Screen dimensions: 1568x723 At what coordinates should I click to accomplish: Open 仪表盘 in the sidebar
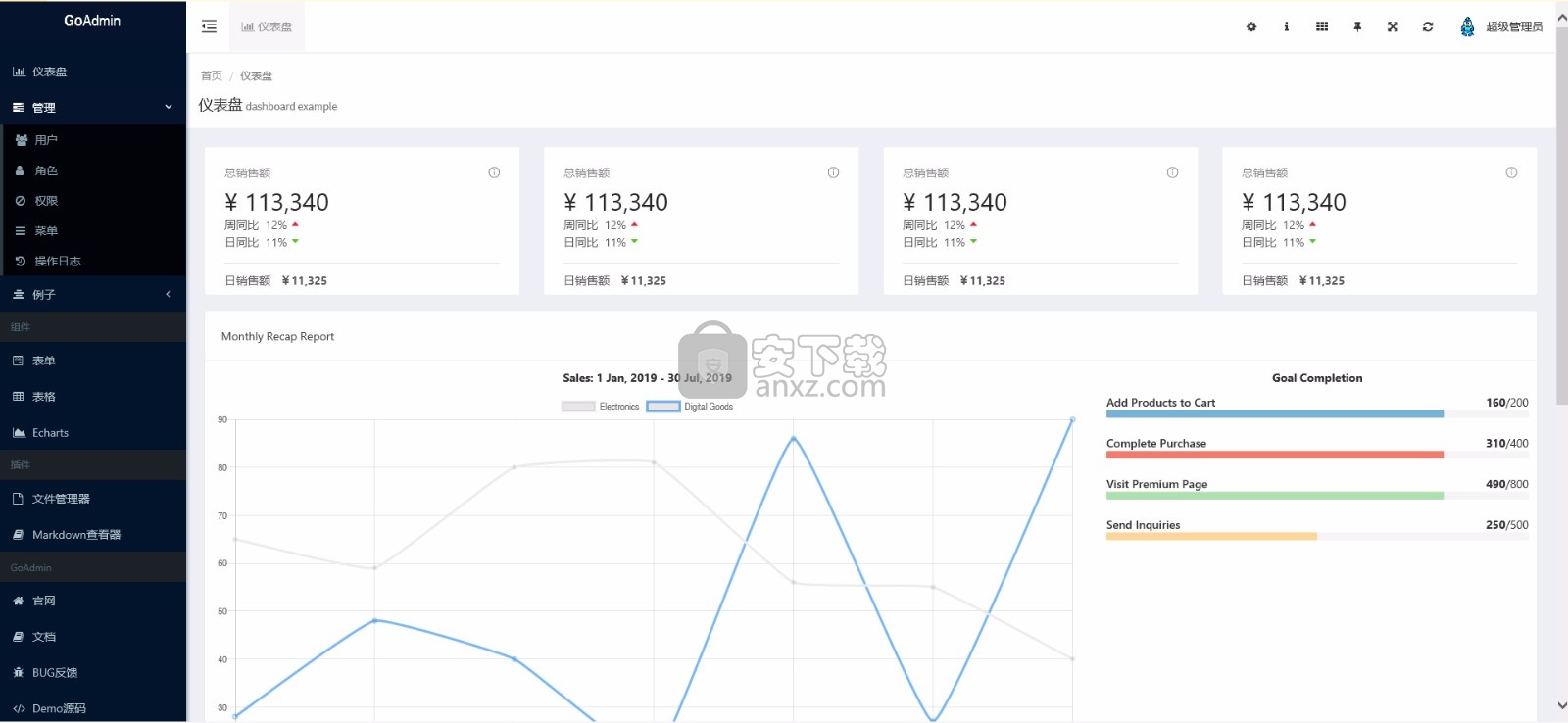click(x=93, y=72)
